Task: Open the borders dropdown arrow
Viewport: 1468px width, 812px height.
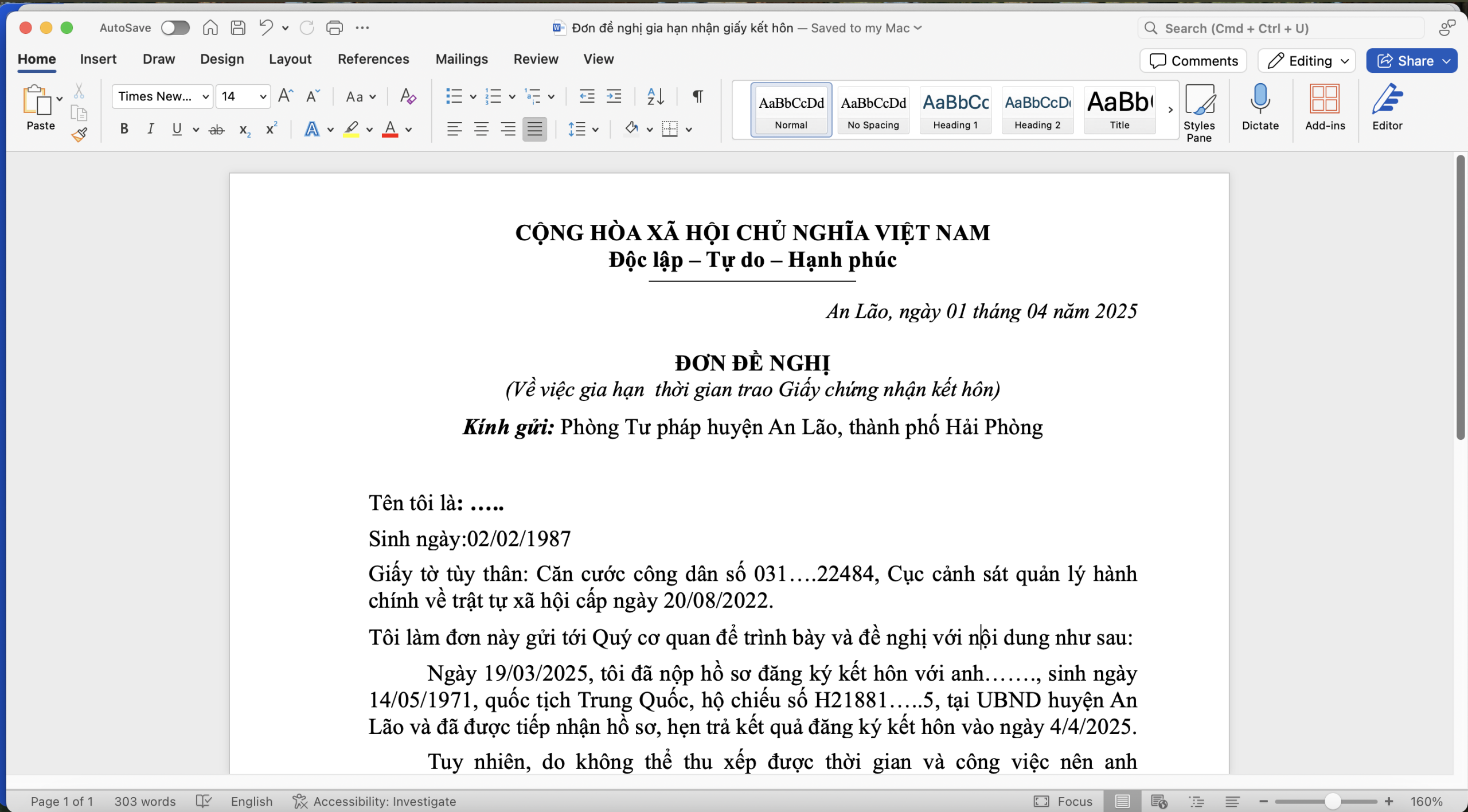Action: (x=689, y=129)
